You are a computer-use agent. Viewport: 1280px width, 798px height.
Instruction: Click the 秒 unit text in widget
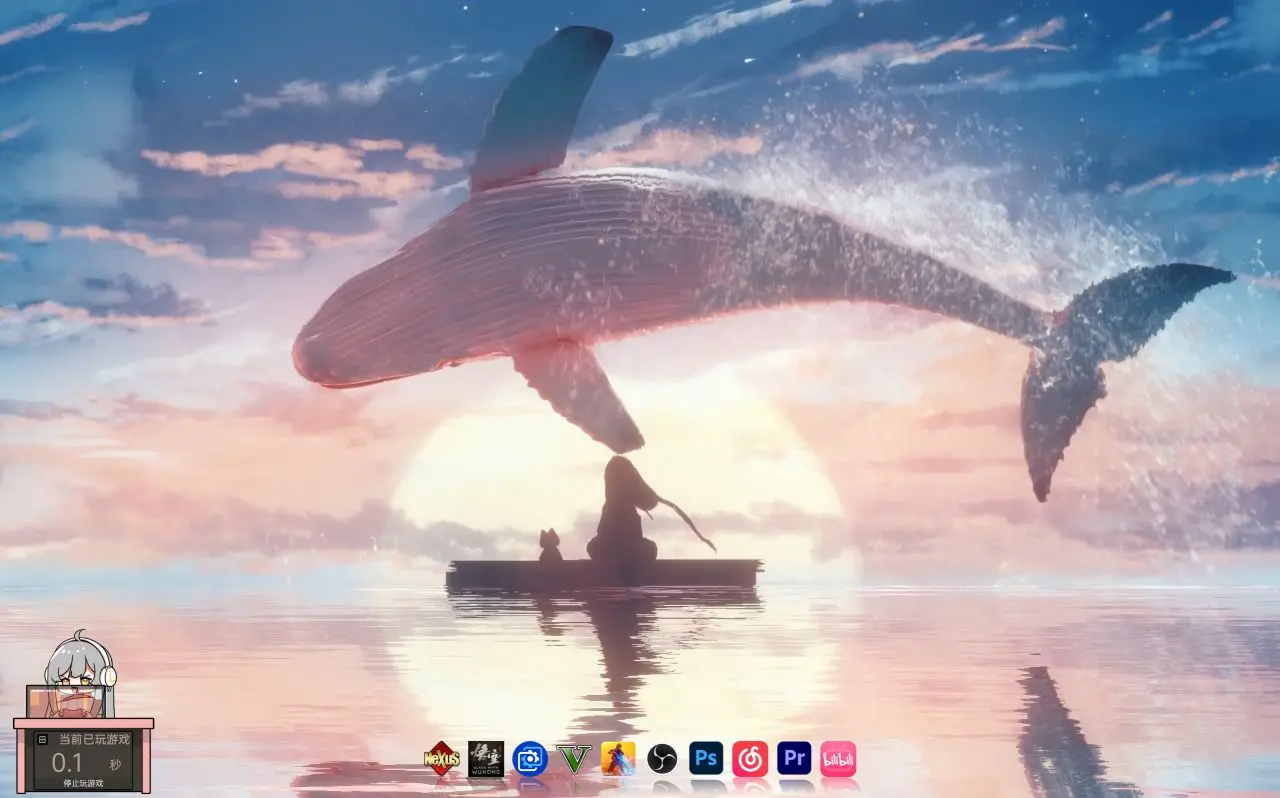tap(116, 765)
